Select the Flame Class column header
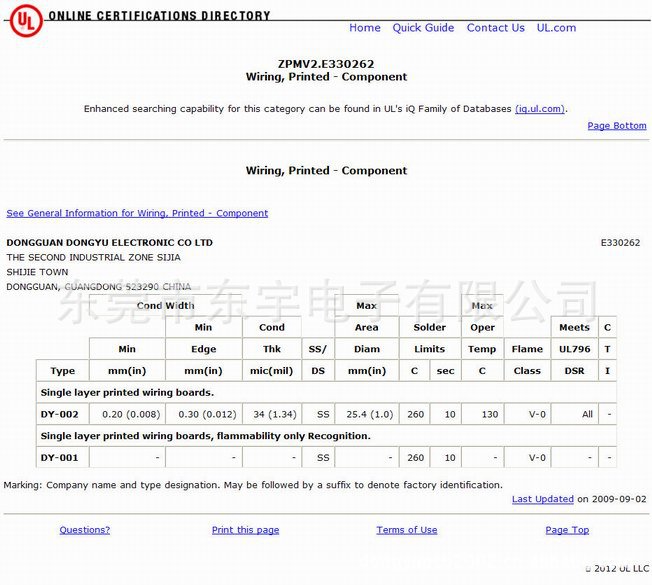The image size is (652, 585). 527,360
